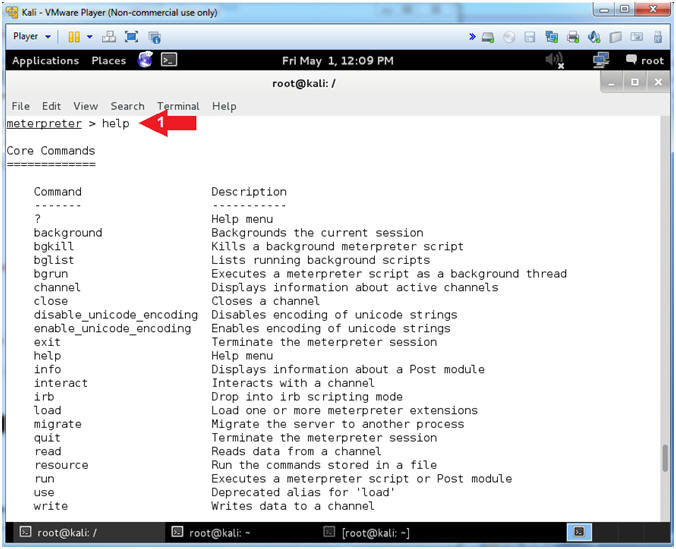The image size is (676, 549).
Task: Show hidden VMware device icons chevron
Action: point(472,37)
